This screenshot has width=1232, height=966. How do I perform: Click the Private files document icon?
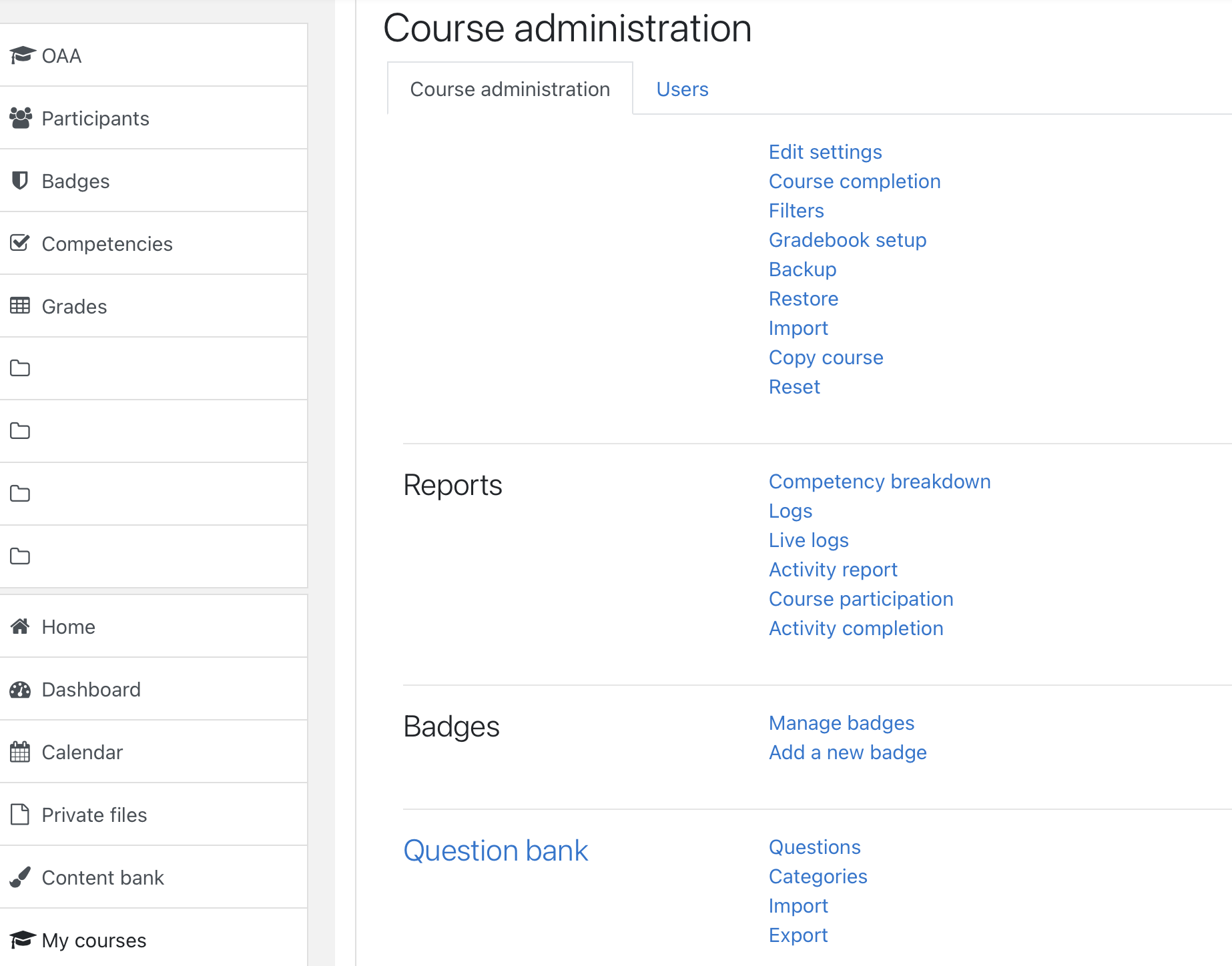(x=20, y=815)
